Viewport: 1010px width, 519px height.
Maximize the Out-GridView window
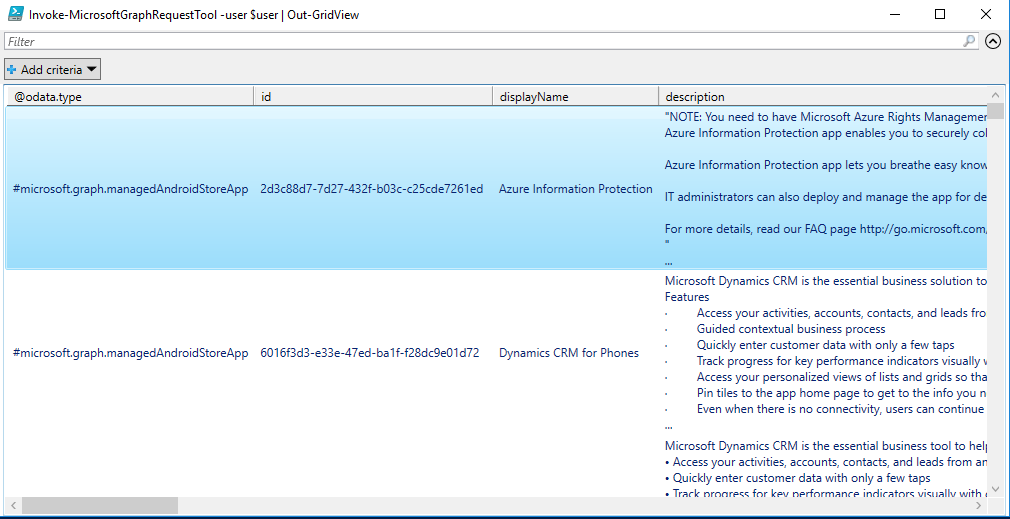940,14
